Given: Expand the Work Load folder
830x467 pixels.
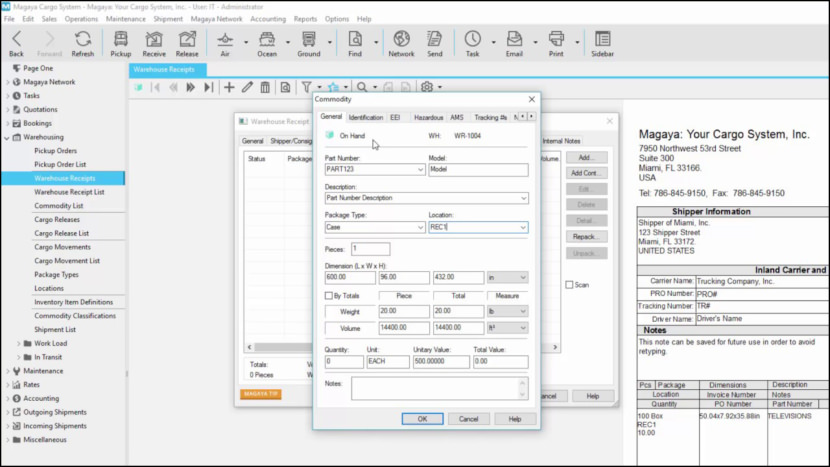Looking at the screenshot, I should [x=19, y=344].
